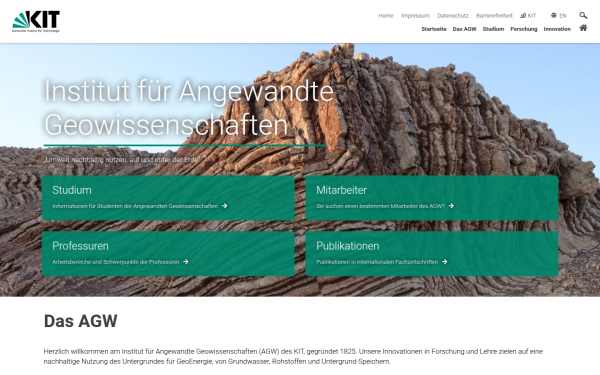Screen dimensions: 600x375
Task: Open the Home link in the header
Action: tap(386, 16)
